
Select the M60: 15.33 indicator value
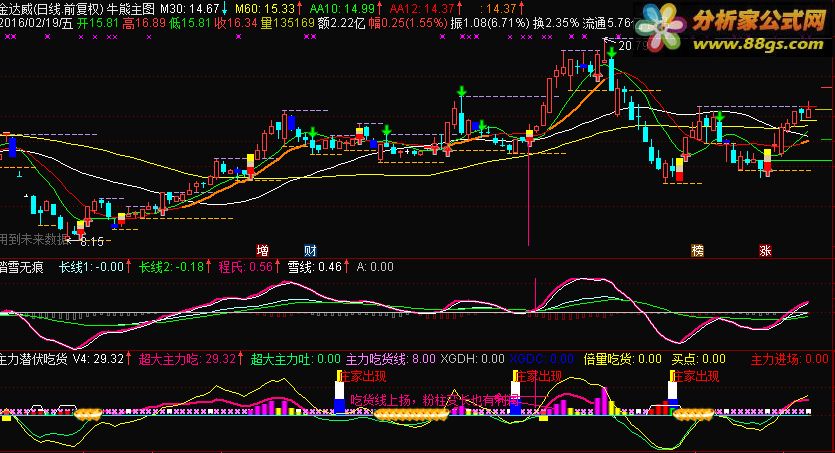tap(265, 9)
